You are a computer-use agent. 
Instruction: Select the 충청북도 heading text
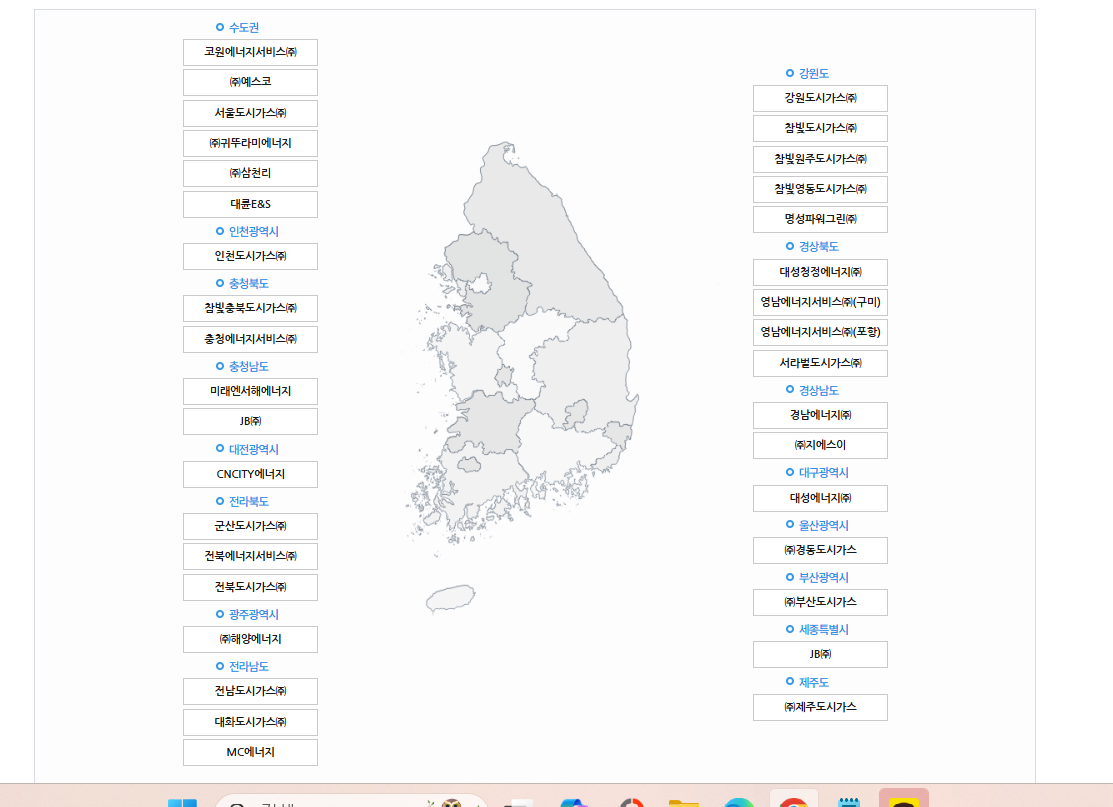coord(248,283)
